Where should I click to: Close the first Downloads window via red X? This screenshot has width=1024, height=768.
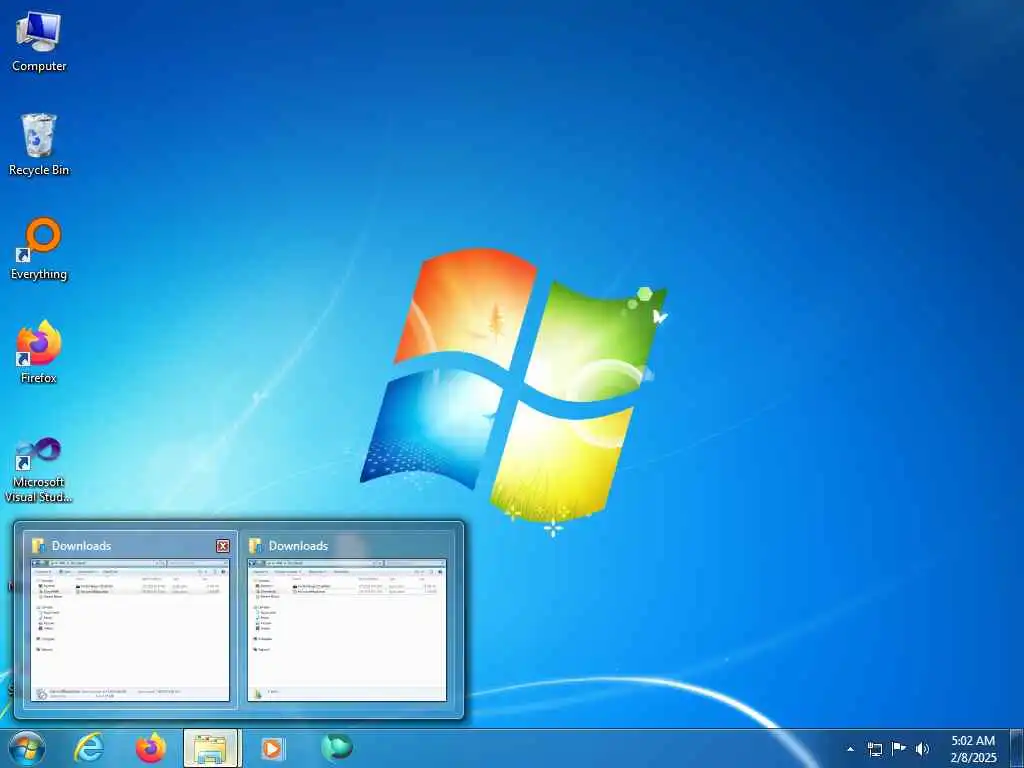[223, 546]
